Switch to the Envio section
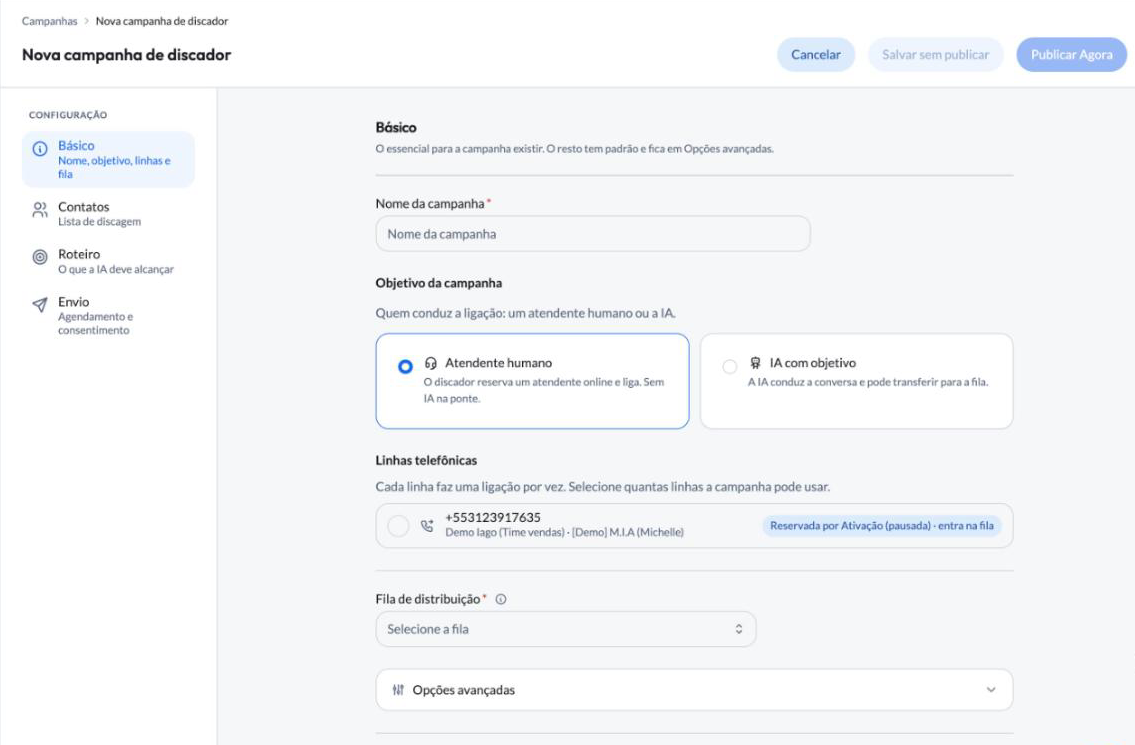Screen dimensions: 1135x745 [109, 315]
